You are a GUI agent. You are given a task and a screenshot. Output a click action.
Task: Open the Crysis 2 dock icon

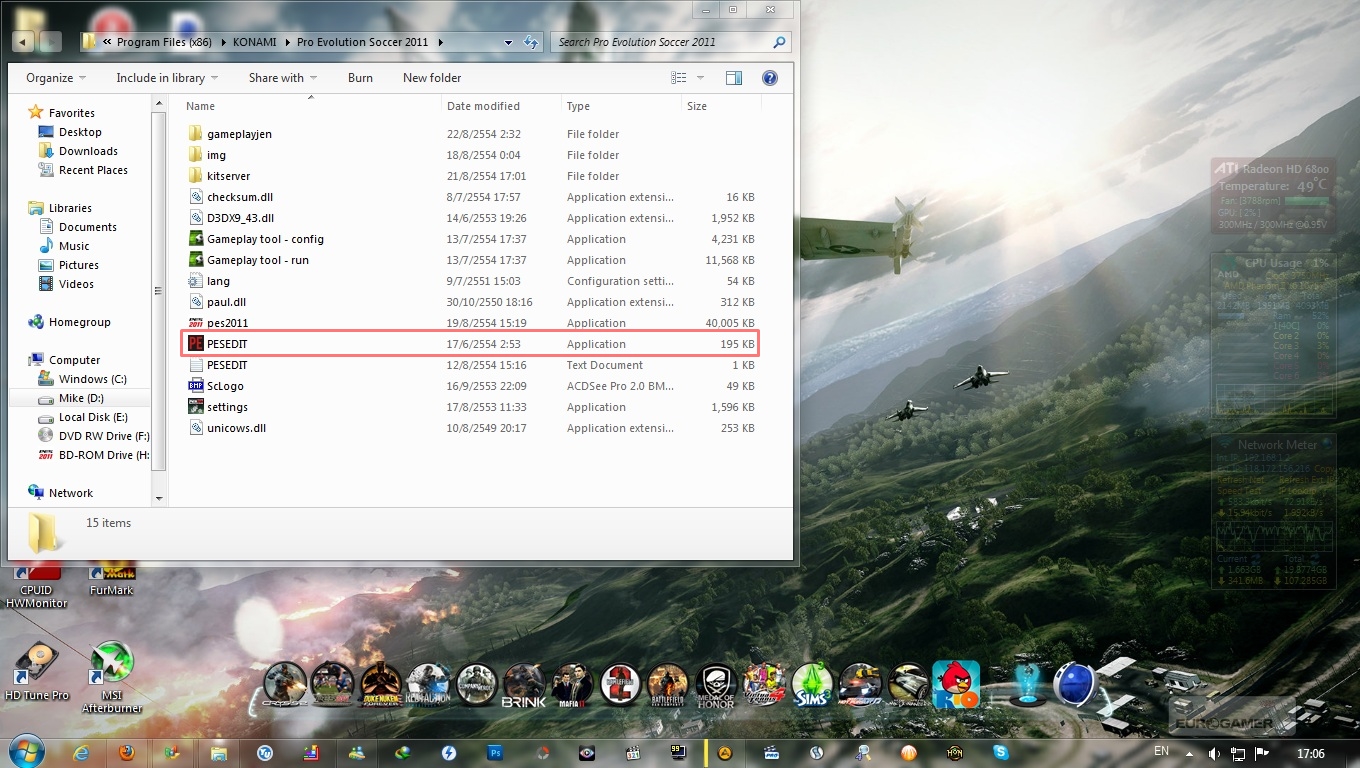(x=285, y=685)
